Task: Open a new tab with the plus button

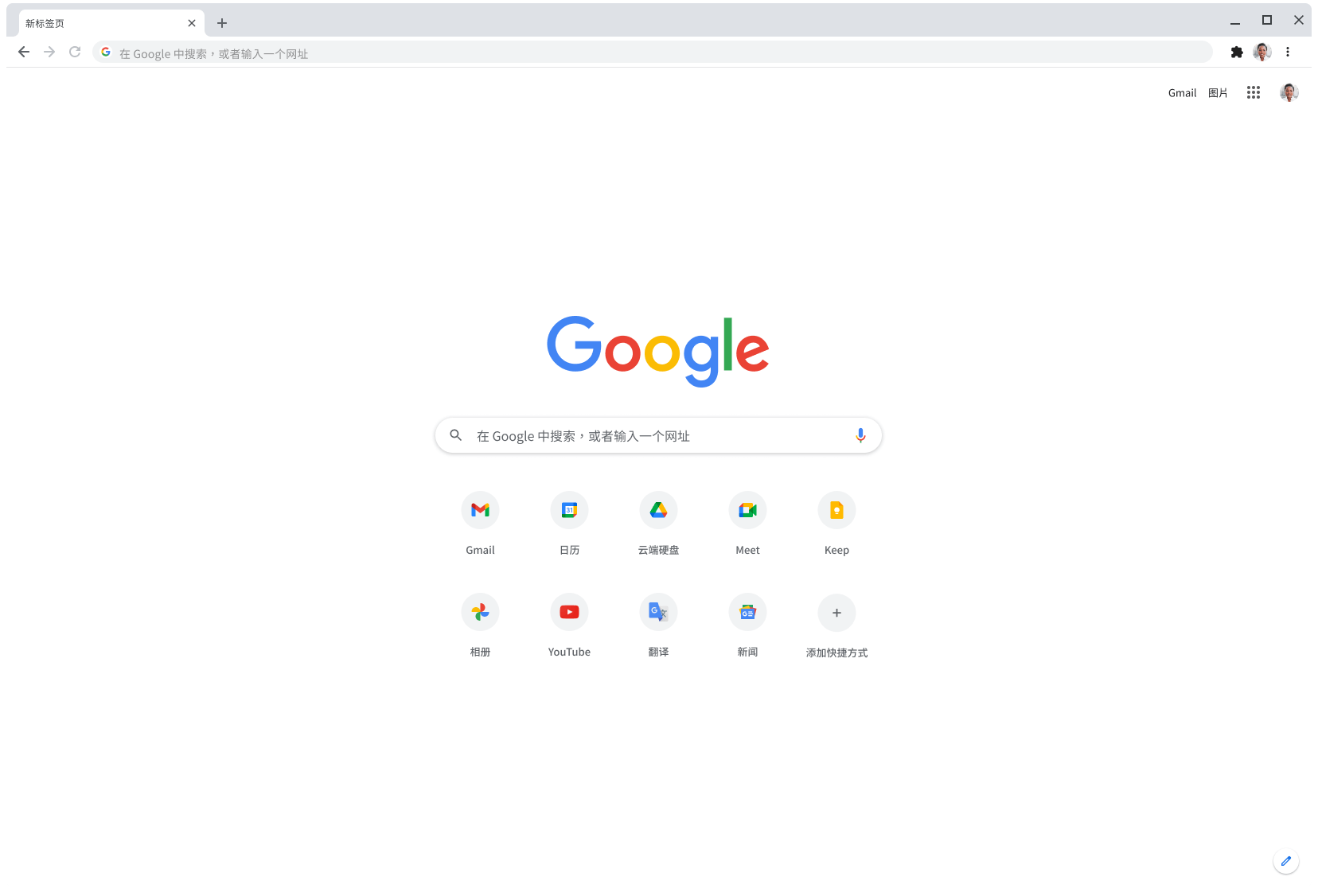Action: 222,23
